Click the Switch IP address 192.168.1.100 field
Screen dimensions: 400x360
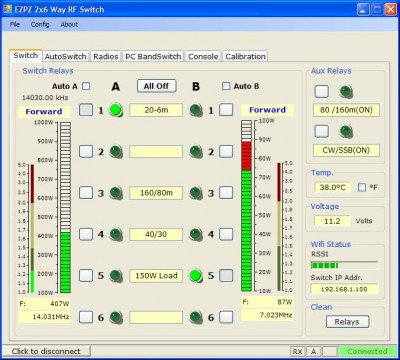click(344, 289)
